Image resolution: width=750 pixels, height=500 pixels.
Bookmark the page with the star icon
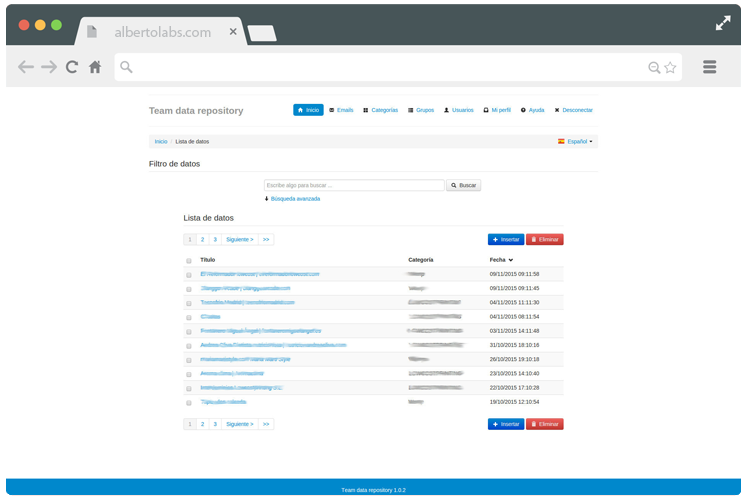tap(670, 67)
